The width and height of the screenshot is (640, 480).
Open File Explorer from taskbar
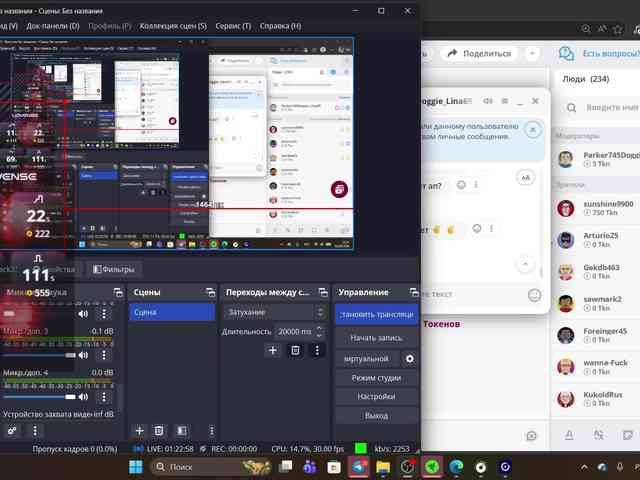click(x=383, y=467)
